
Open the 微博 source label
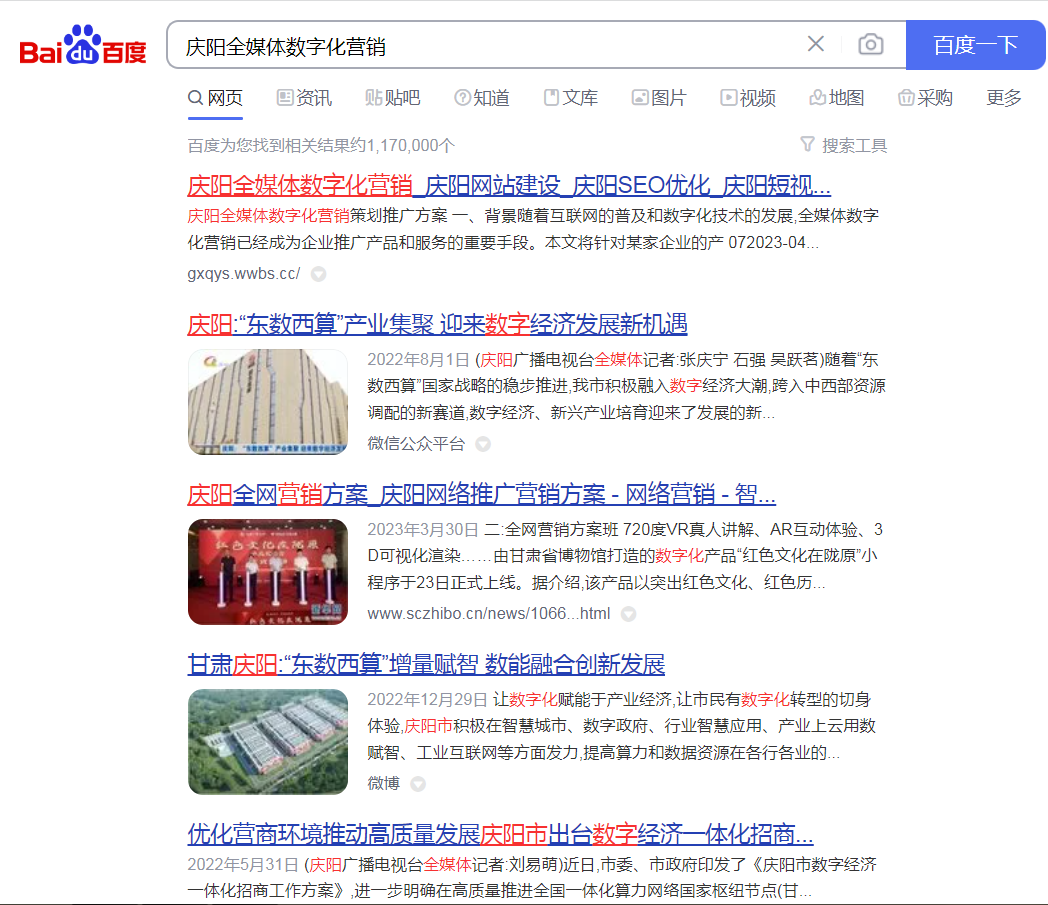pos(384,783)
